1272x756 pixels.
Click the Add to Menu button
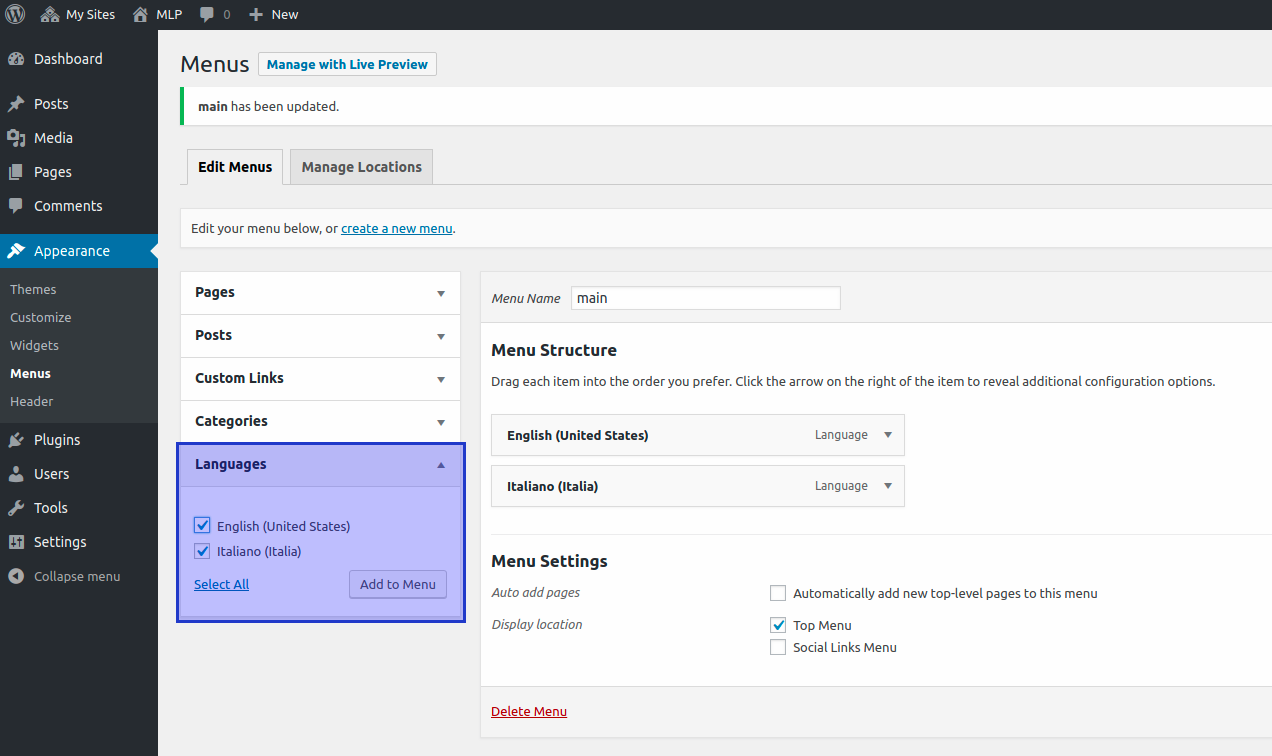pyautogui.click(x=397, y=584)
